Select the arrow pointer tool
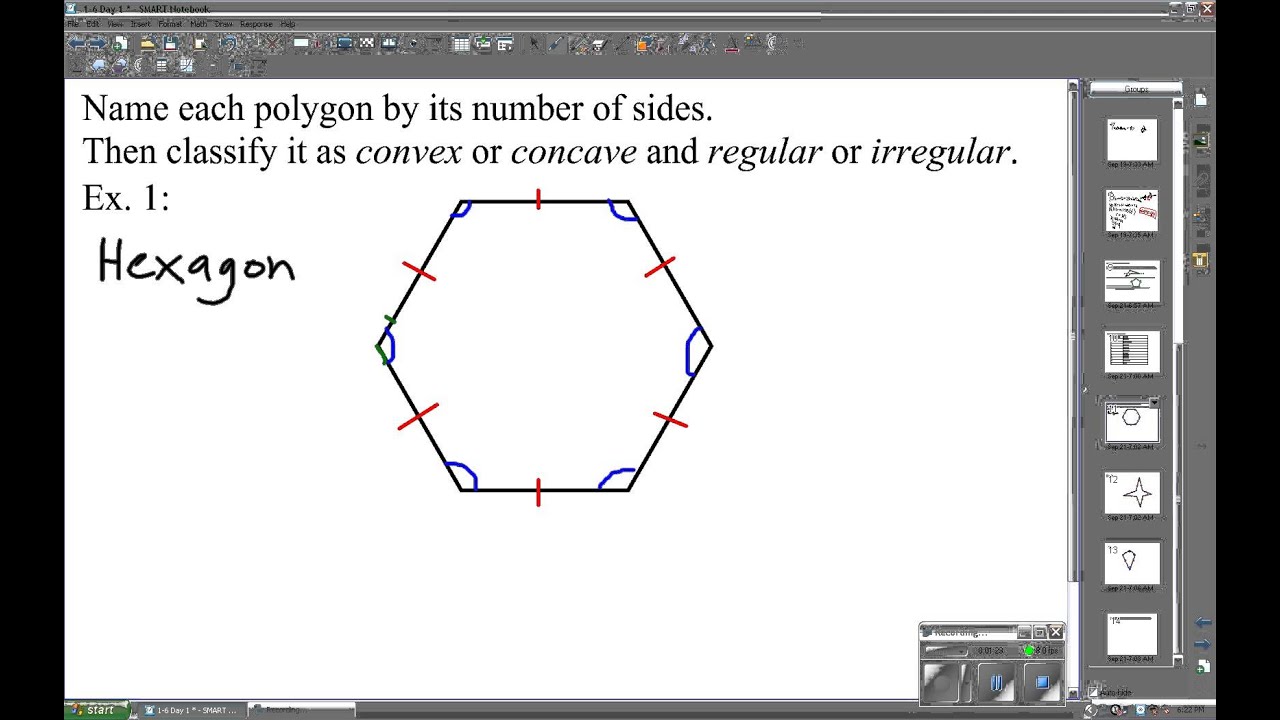The height and width of the screenshot is (720, 1280). click(534, 43)
